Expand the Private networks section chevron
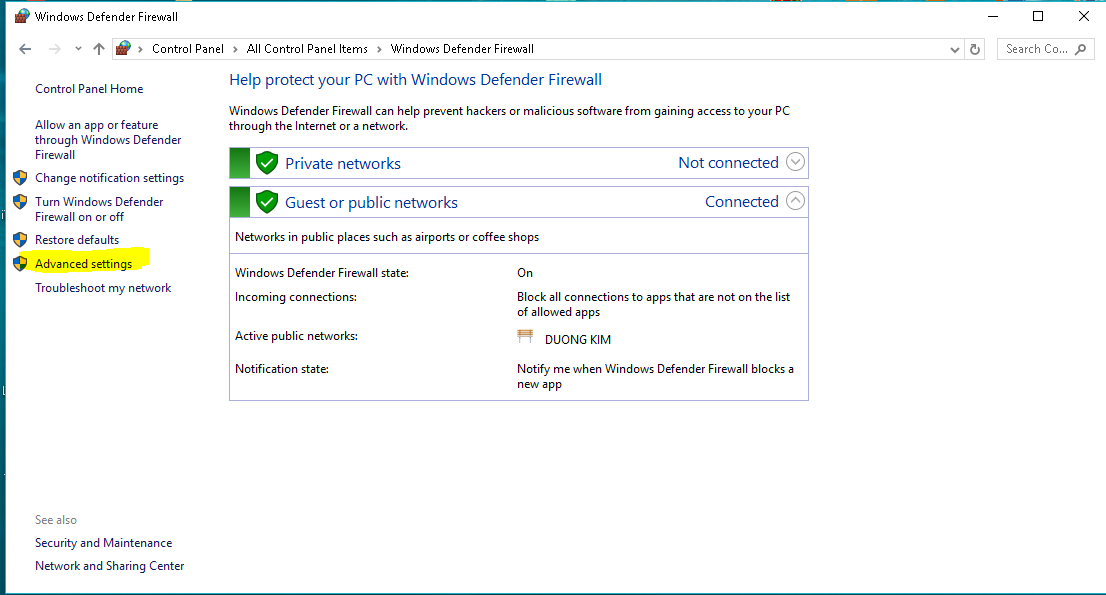This screenshot has width=1106, height=595. [795, 162]
